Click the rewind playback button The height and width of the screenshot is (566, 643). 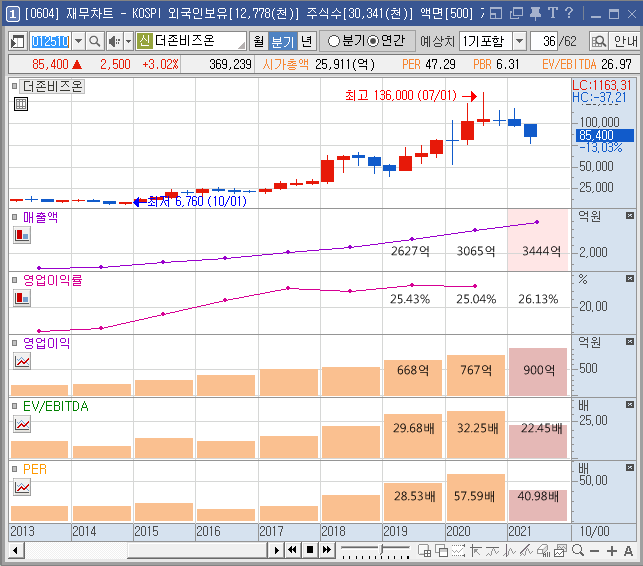coord(292,550)
